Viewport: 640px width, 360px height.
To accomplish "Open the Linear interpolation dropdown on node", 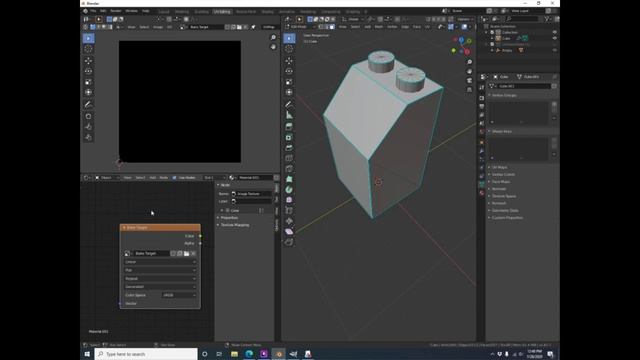I will (160, 262).
